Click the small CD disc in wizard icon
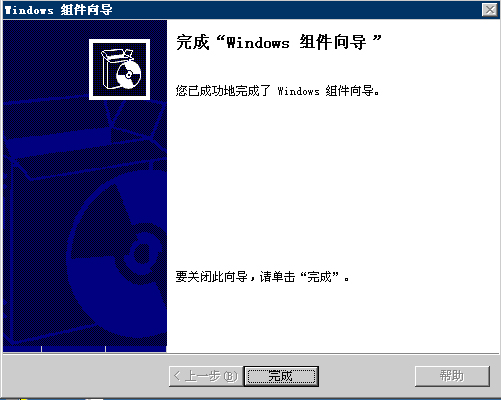 click(128, 75)
